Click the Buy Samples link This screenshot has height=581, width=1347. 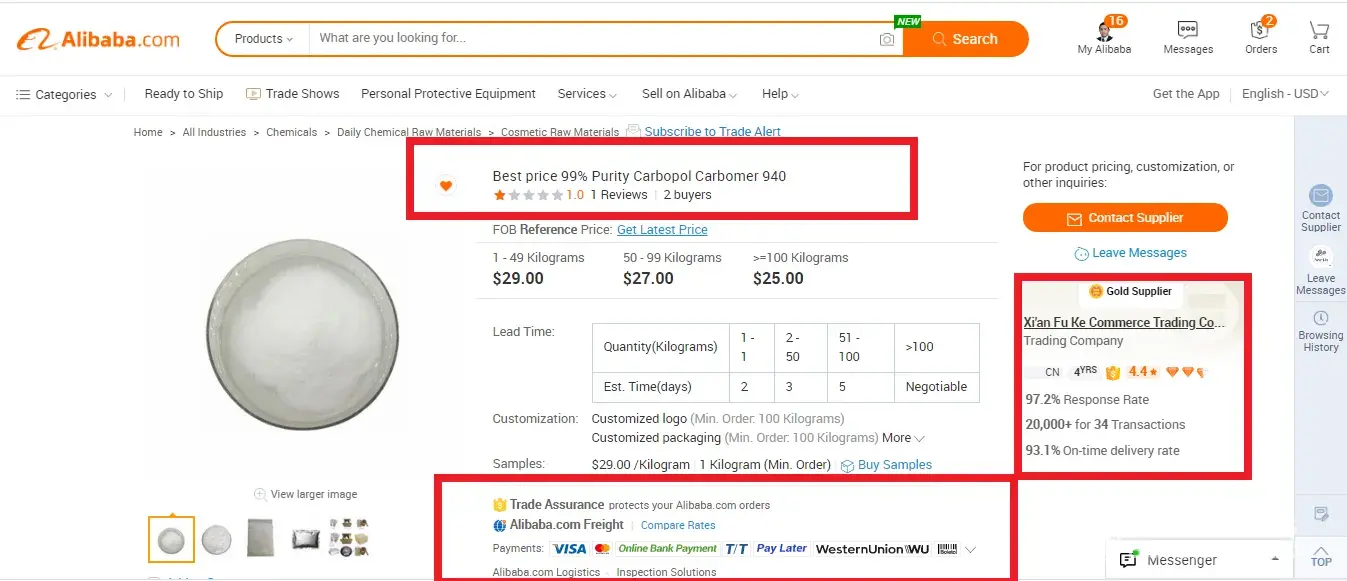(894, 465)
